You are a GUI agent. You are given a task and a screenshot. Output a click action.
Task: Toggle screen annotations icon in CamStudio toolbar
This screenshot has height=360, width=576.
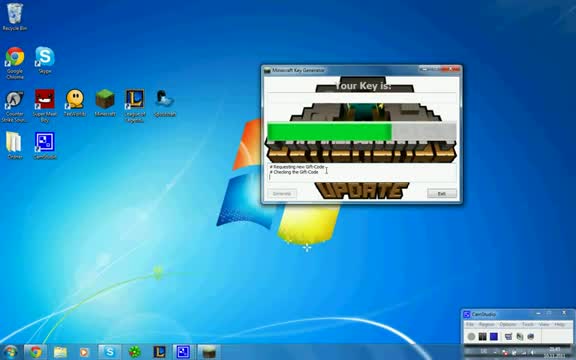tap(508, 336)
